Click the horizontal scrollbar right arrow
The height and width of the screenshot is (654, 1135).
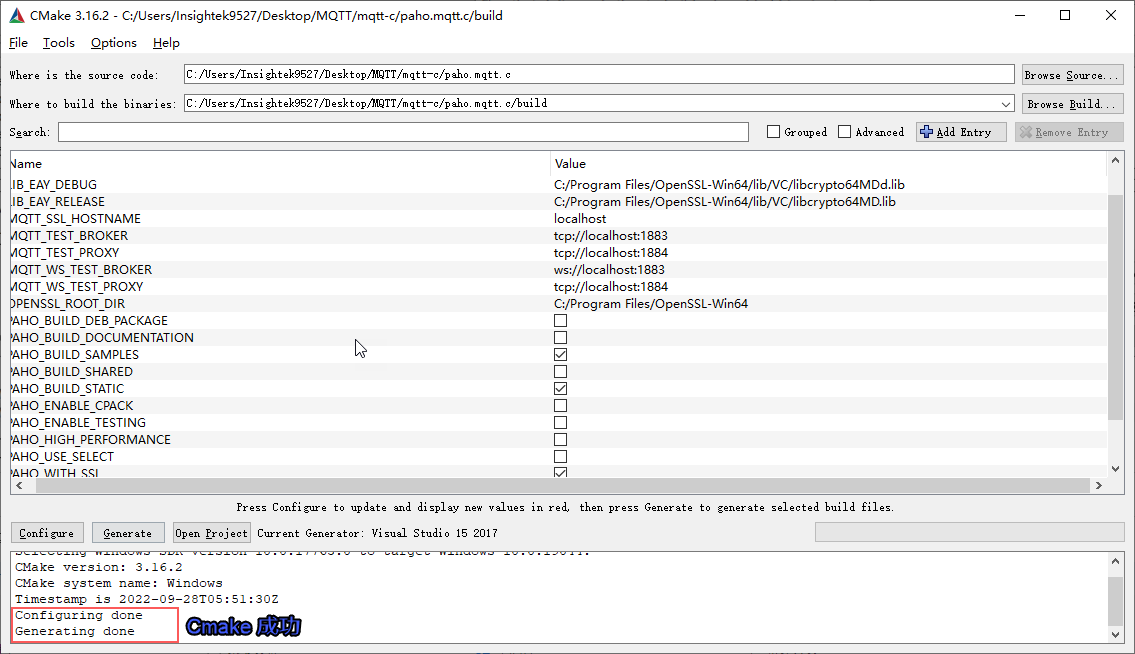(x=1099, y=485)
